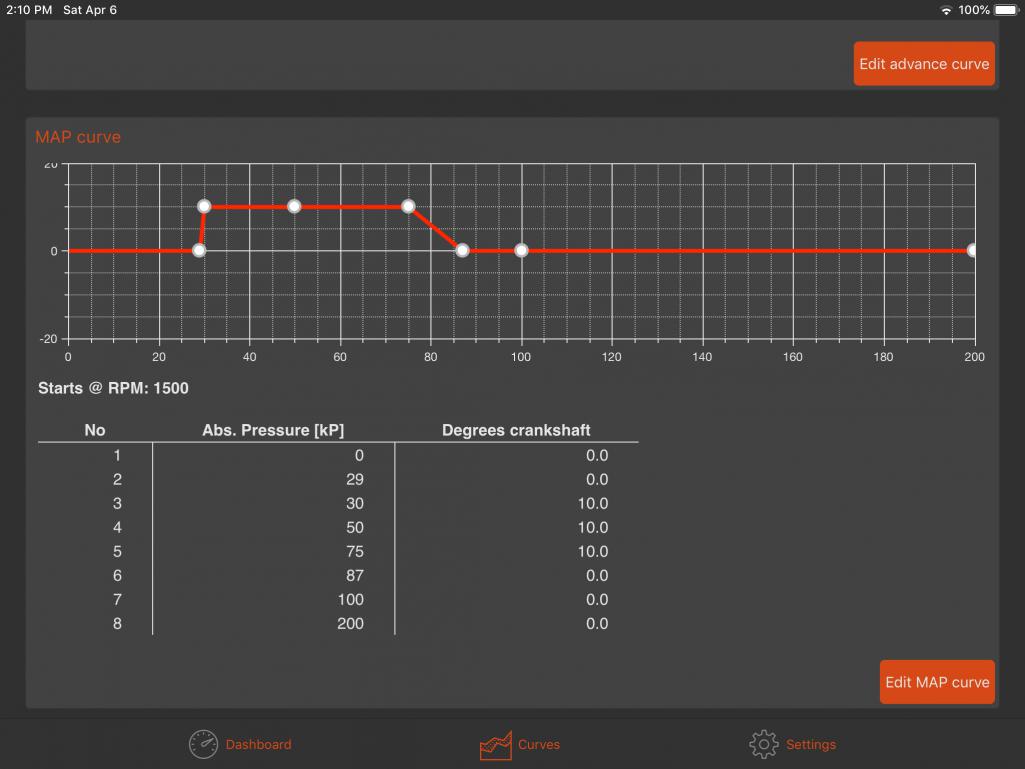Viewport: 1025px width, 769px height.
Task: Tap the Settings gear icon
Action: [763, 744]
